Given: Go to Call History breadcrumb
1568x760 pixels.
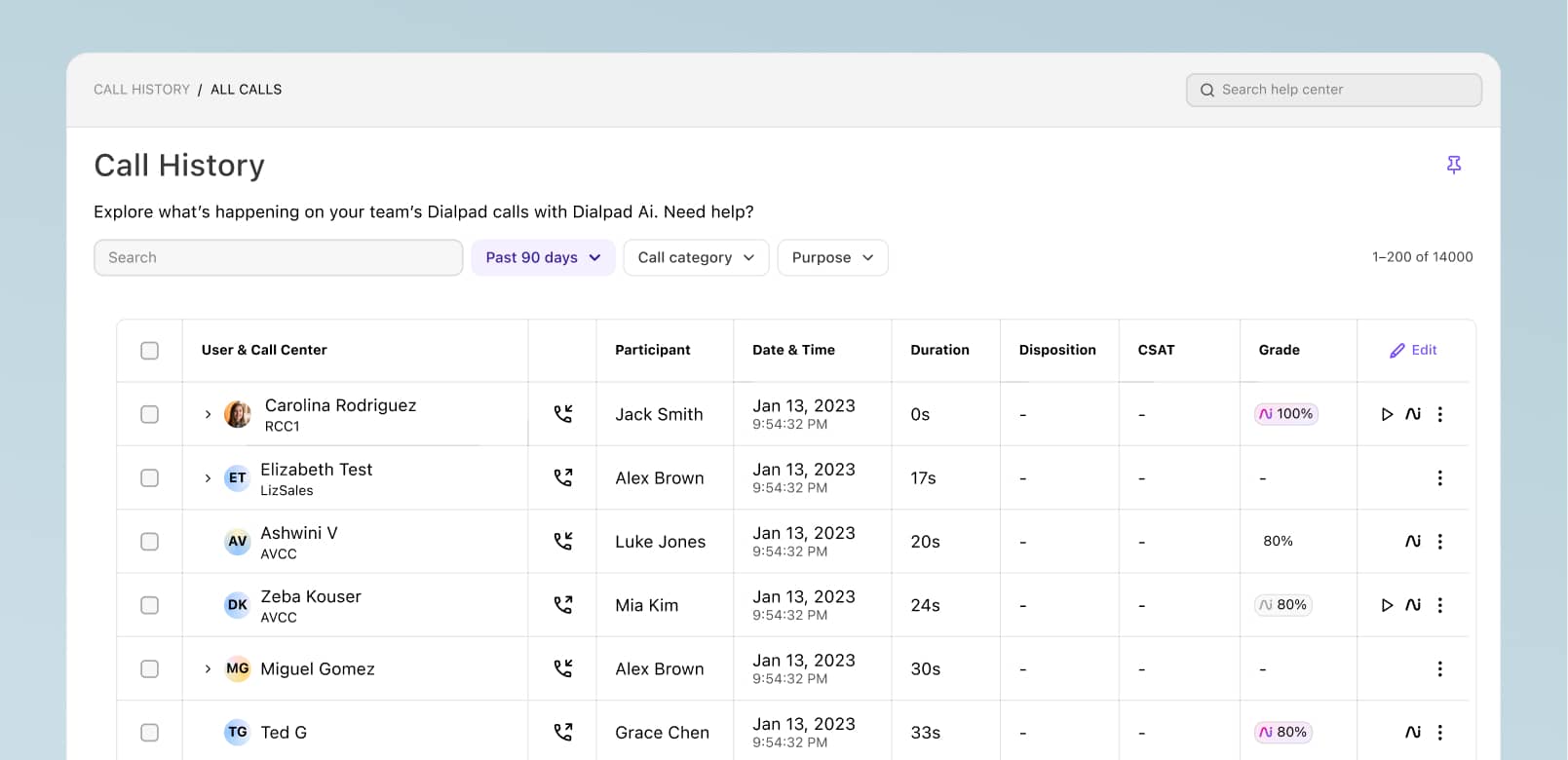Looking at the screenshot, I should [141, 90].
